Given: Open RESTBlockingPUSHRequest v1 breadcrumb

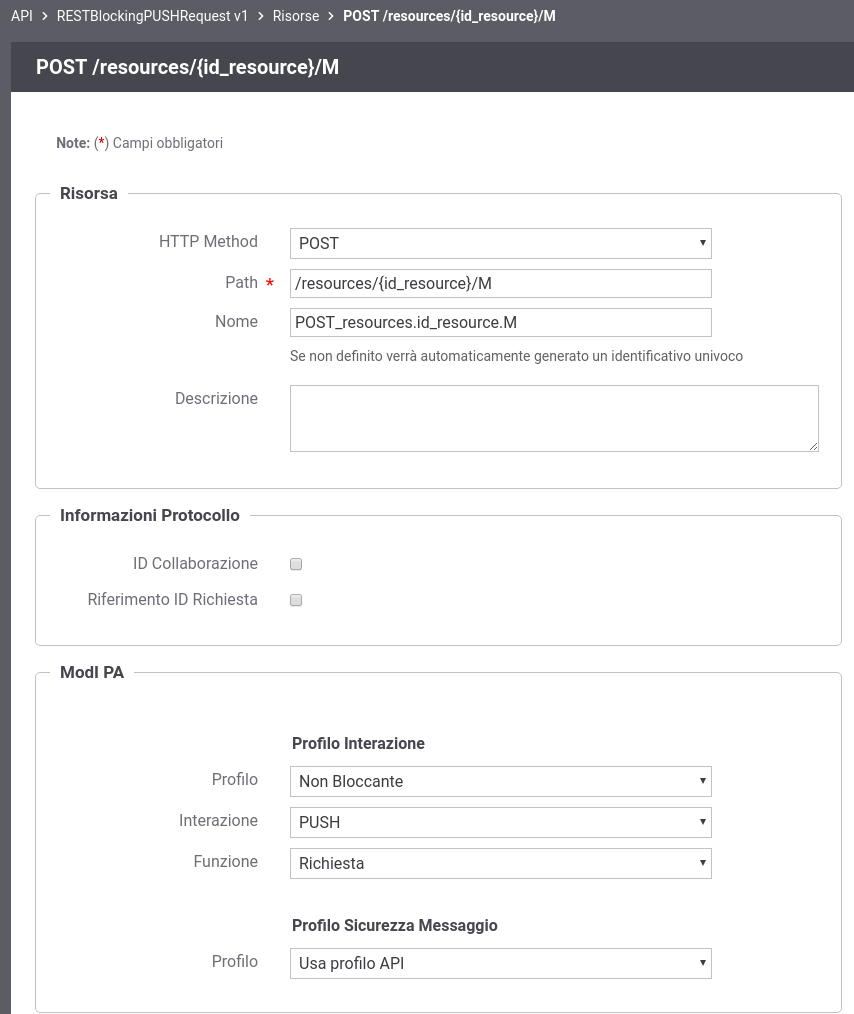Looking at the screenshot, I should (152, 16).
